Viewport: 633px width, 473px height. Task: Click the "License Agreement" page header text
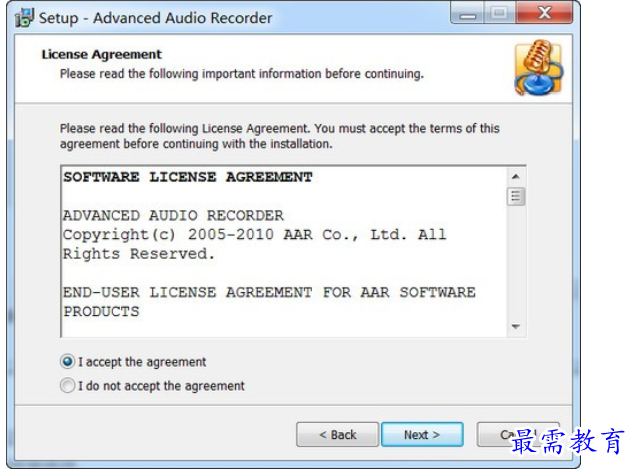point(102,54)
